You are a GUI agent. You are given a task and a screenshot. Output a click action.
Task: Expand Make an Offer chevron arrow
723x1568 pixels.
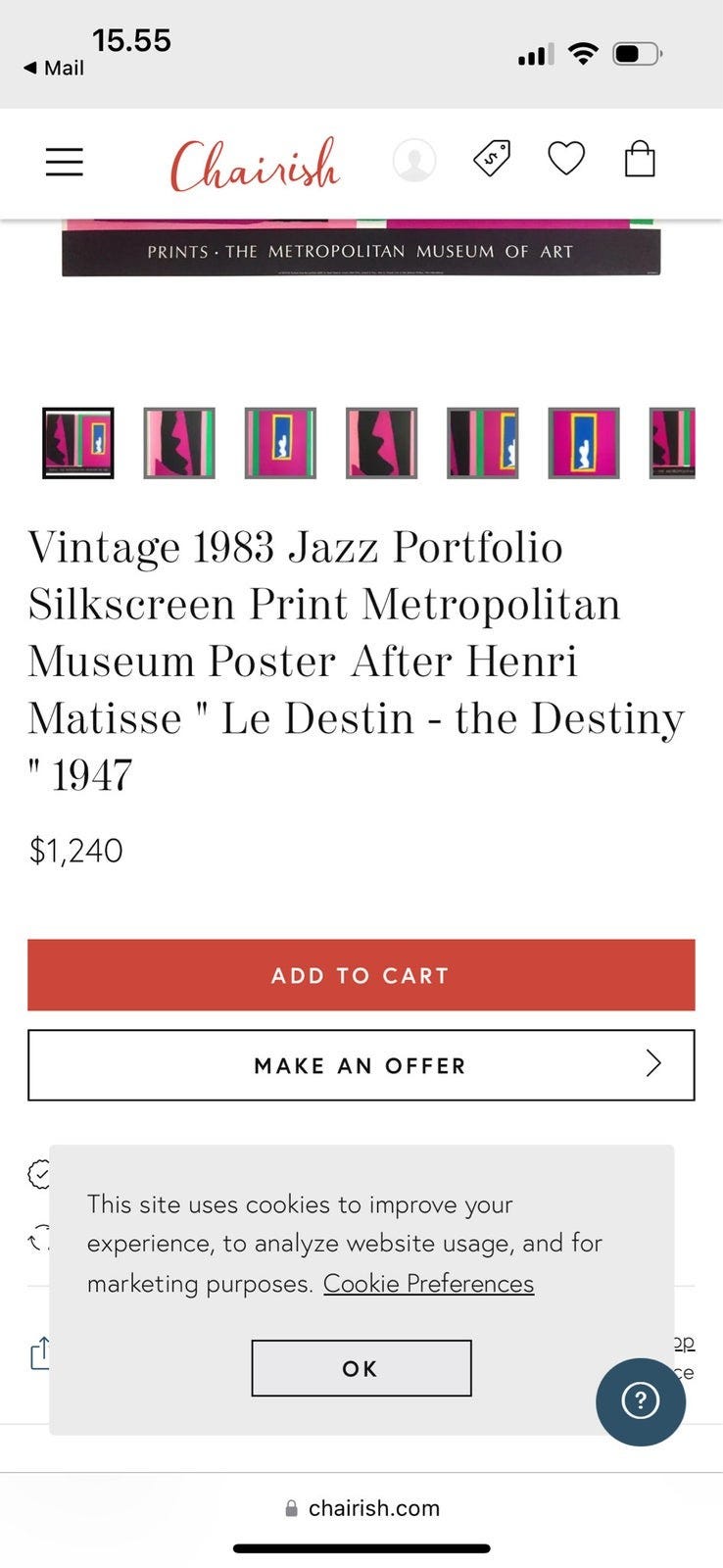[x=653, y=1063]
